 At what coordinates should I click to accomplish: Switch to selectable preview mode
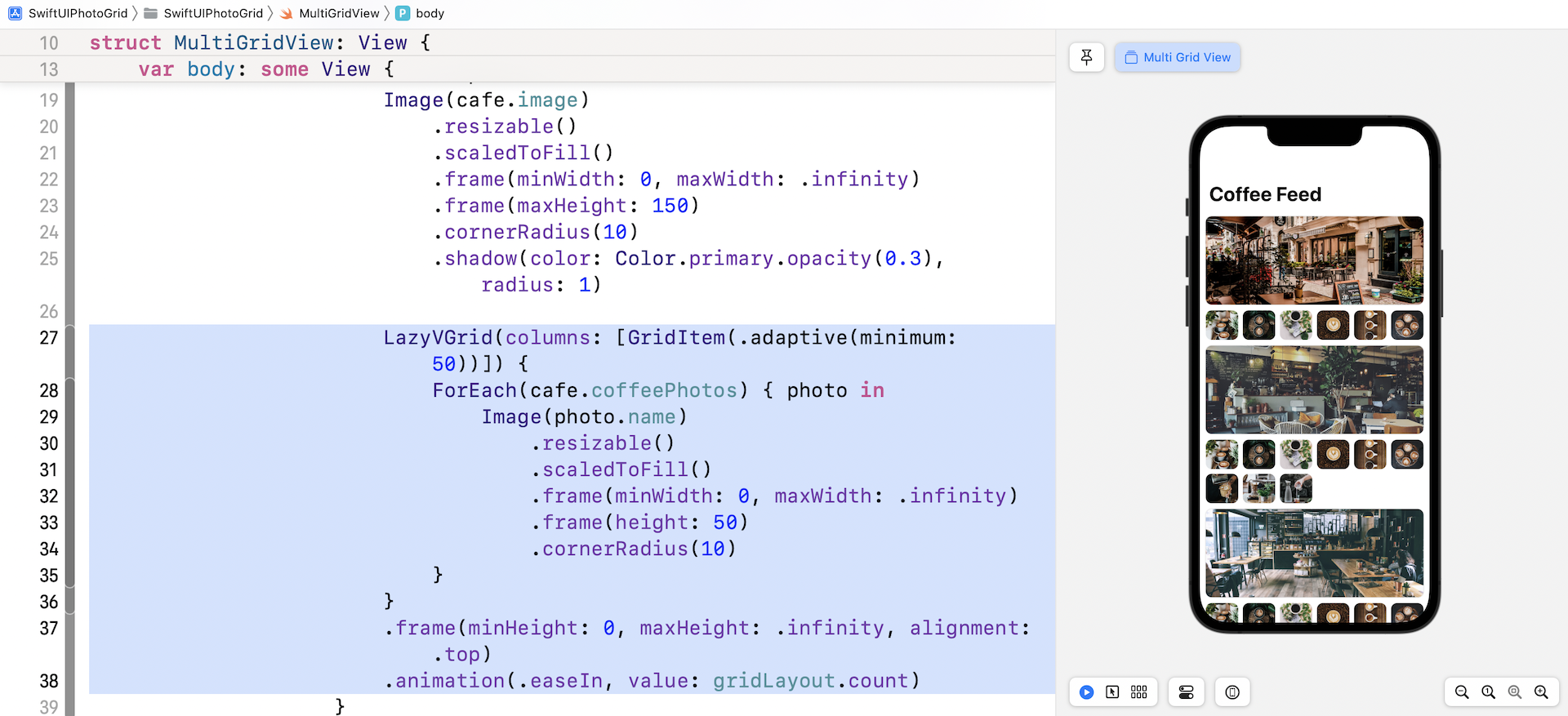coord(1112,692)
